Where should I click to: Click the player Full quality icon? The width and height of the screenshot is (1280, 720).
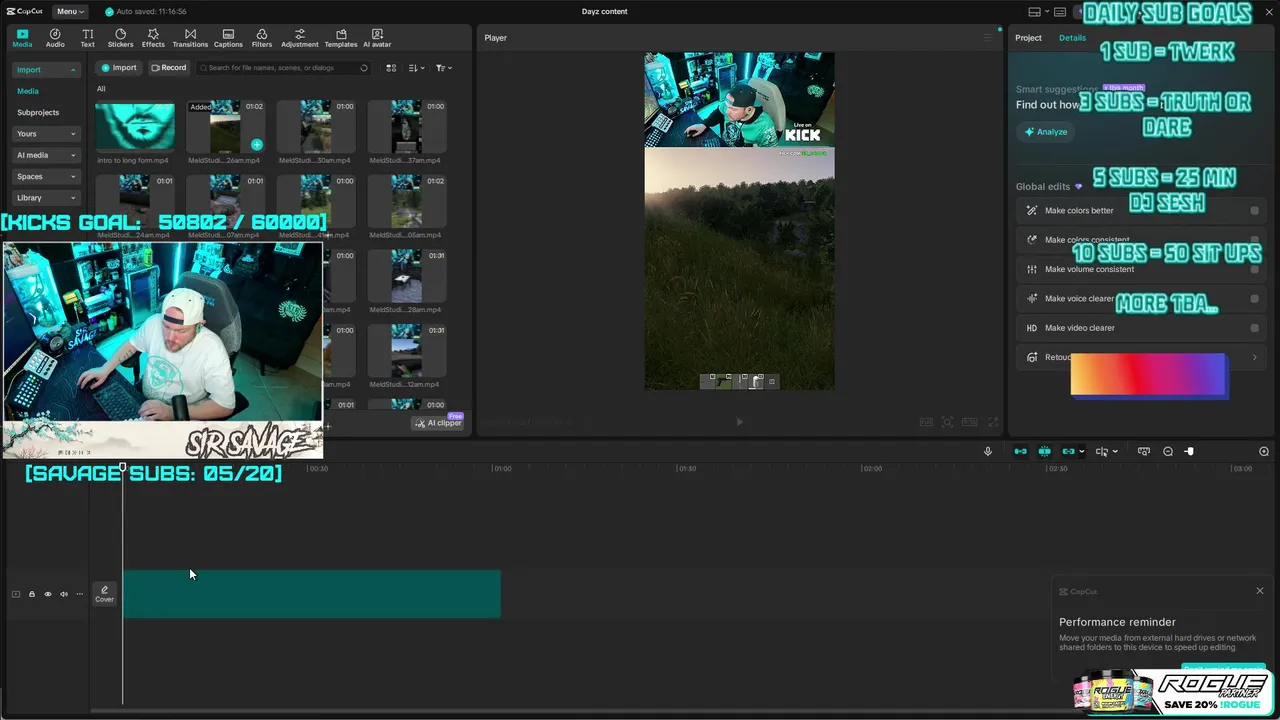tap(927, 422)
